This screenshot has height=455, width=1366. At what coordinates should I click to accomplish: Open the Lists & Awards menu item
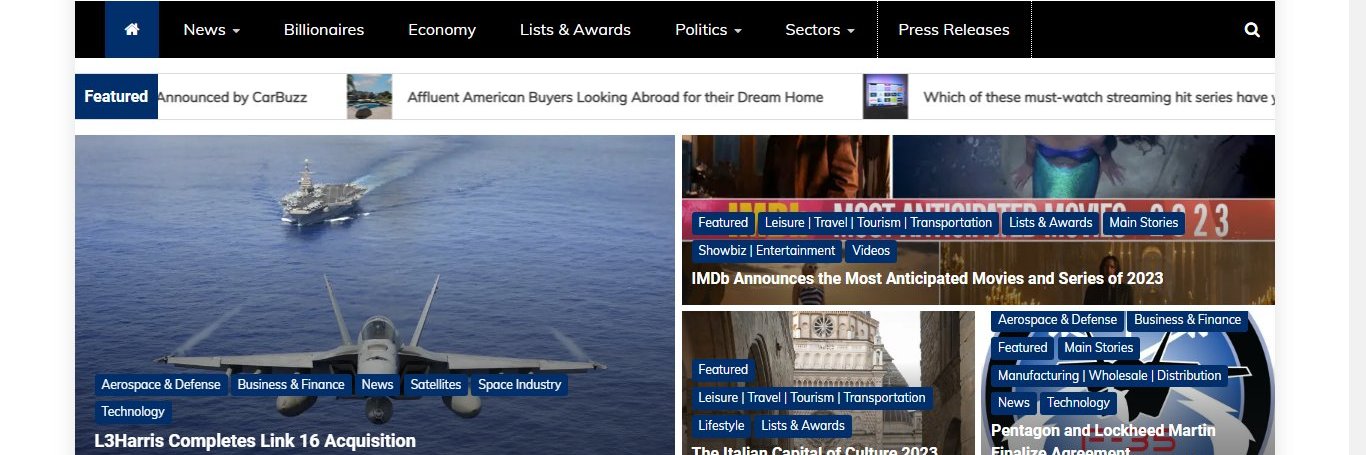pyautogui.click(x=575, y=30)
